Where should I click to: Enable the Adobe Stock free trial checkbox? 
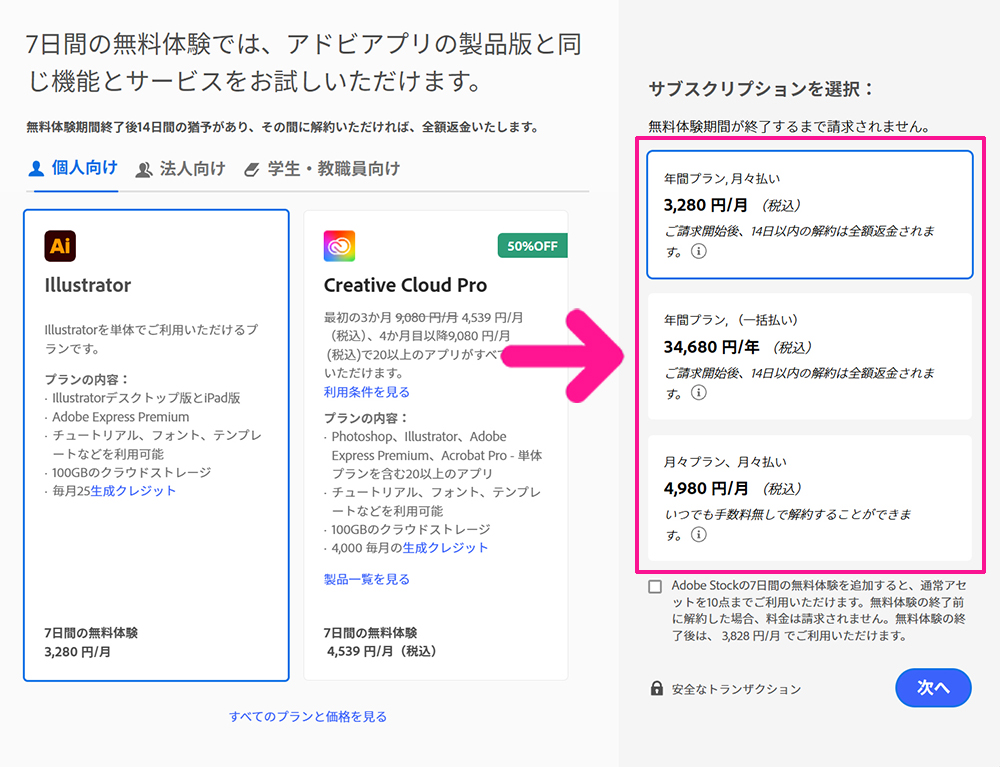[653, 589]
